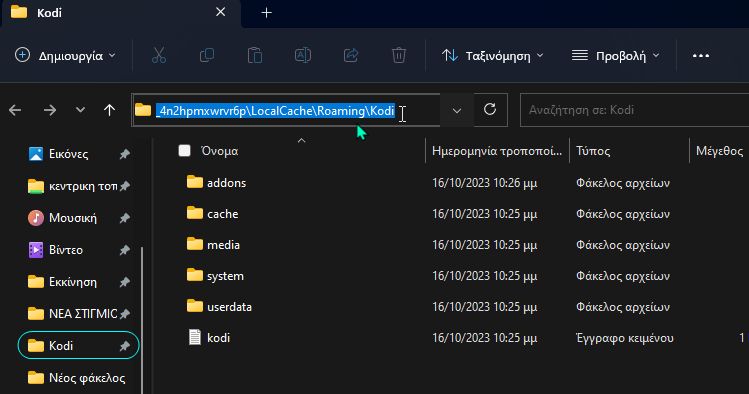Click the system folder icon
The height and width of the screenshot is (394, 749).
pos(194,275)
